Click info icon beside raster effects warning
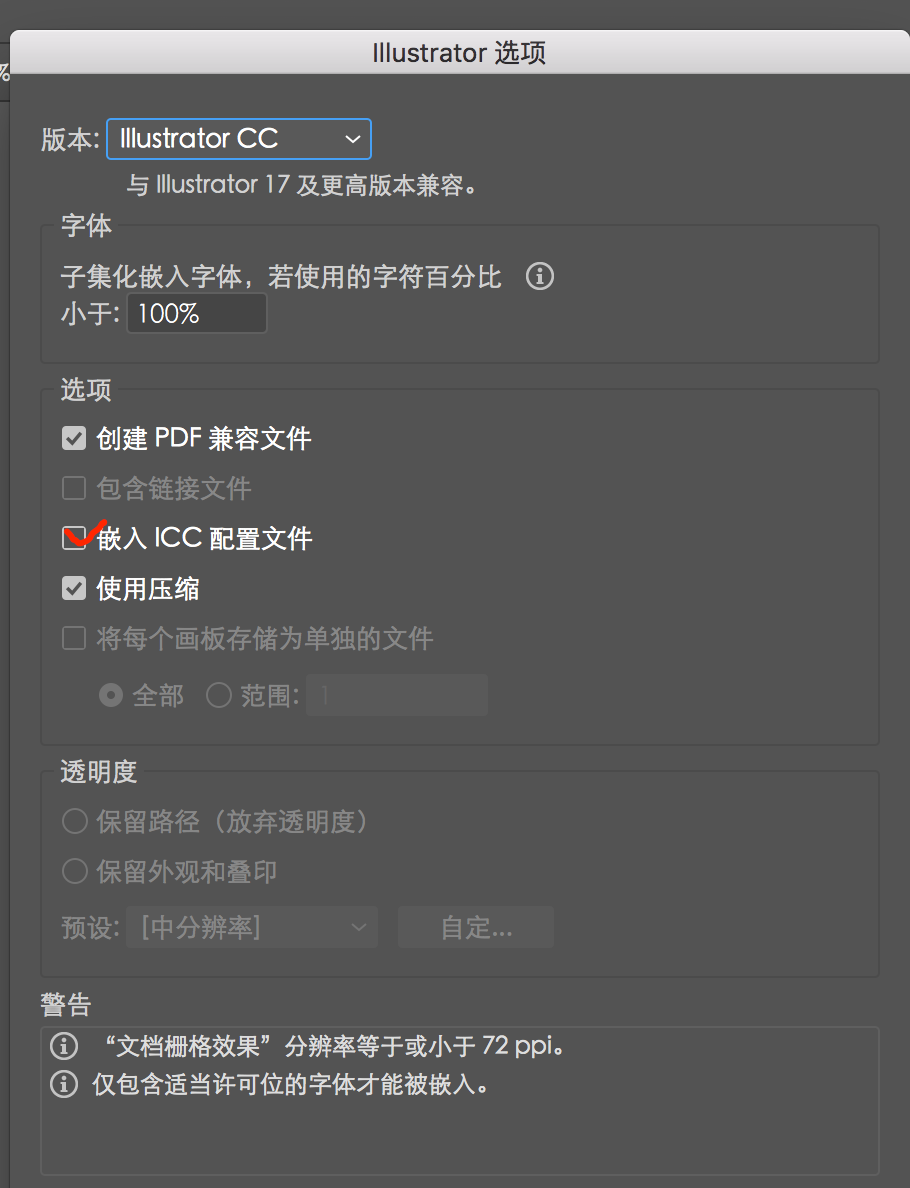The width and height of the screenshot is (910, 1188). click(x=64, y=1046)
